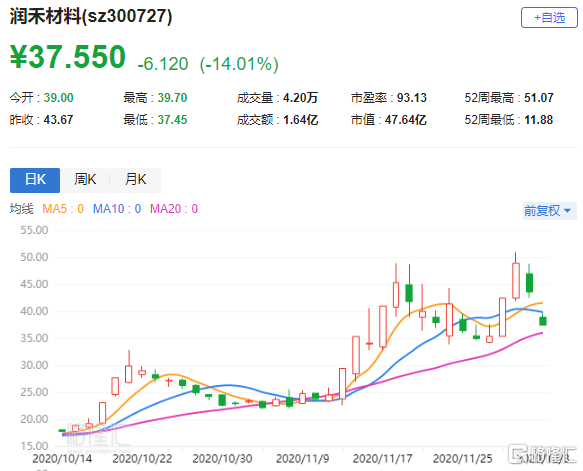Screen dimensions: 583x471
Task: Click the current price ¥37.550
Action: click(x=68, y=57)
